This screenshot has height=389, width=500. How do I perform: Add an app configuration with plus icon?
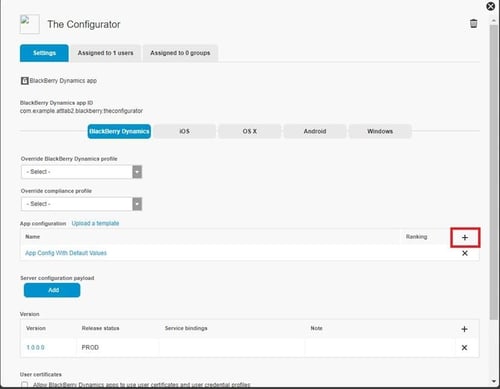[465, 237]
